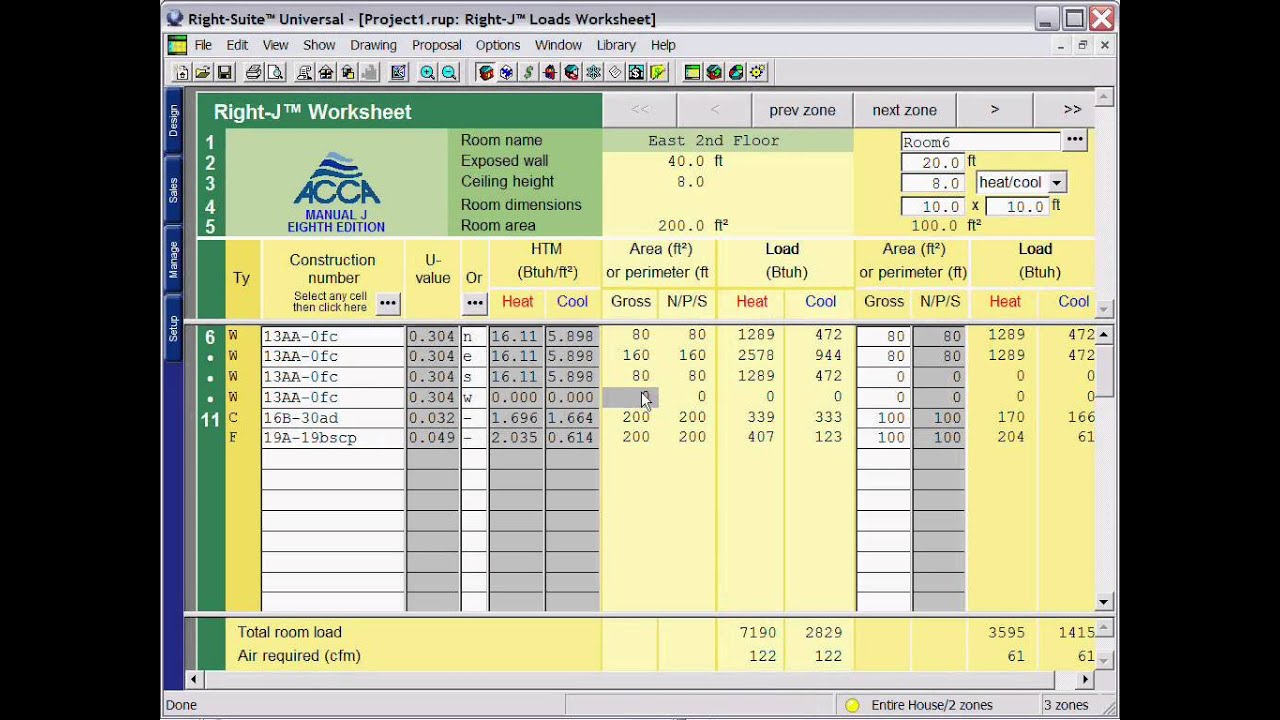Open the Proposal menu

tap(436, 45)
